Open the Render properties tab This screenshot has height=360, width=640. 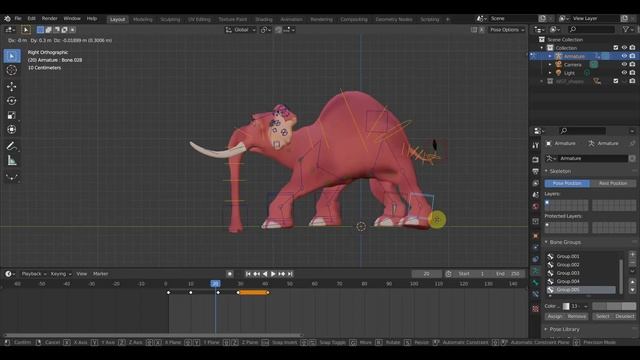click(x=536, y=160)
